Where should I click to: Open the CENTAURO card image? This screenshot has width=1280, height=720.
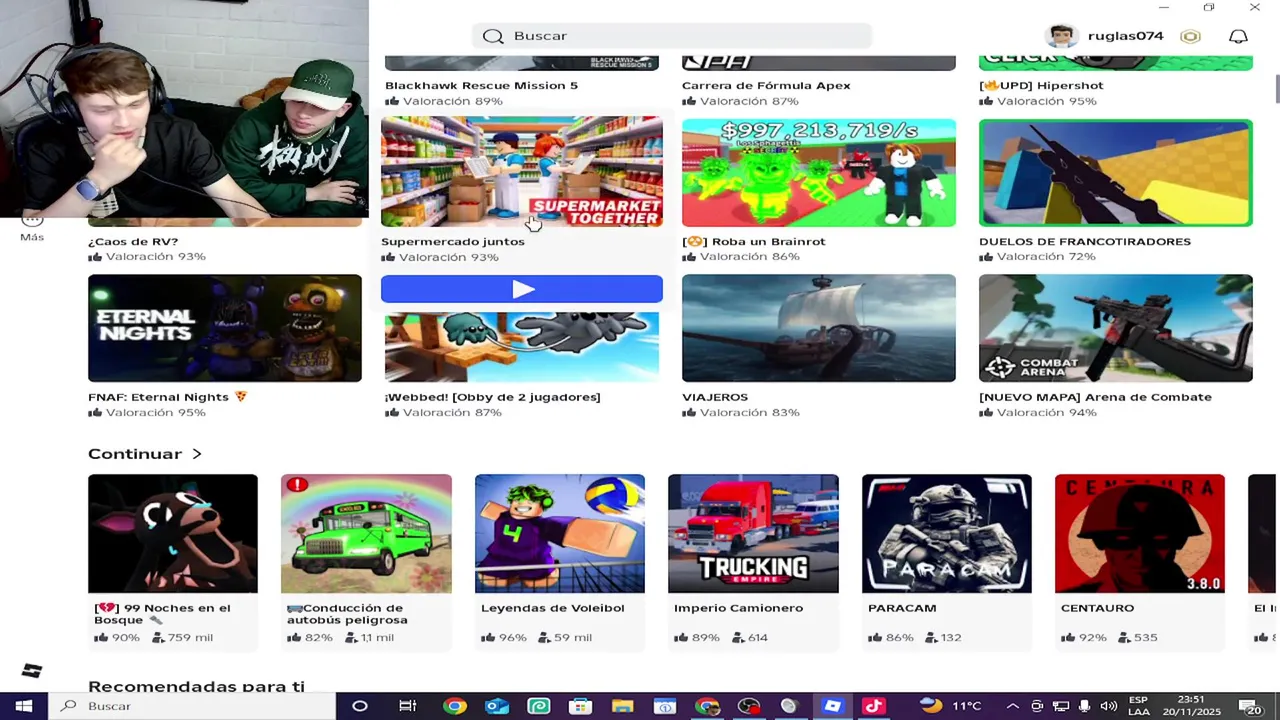(x=1140, y=533)
